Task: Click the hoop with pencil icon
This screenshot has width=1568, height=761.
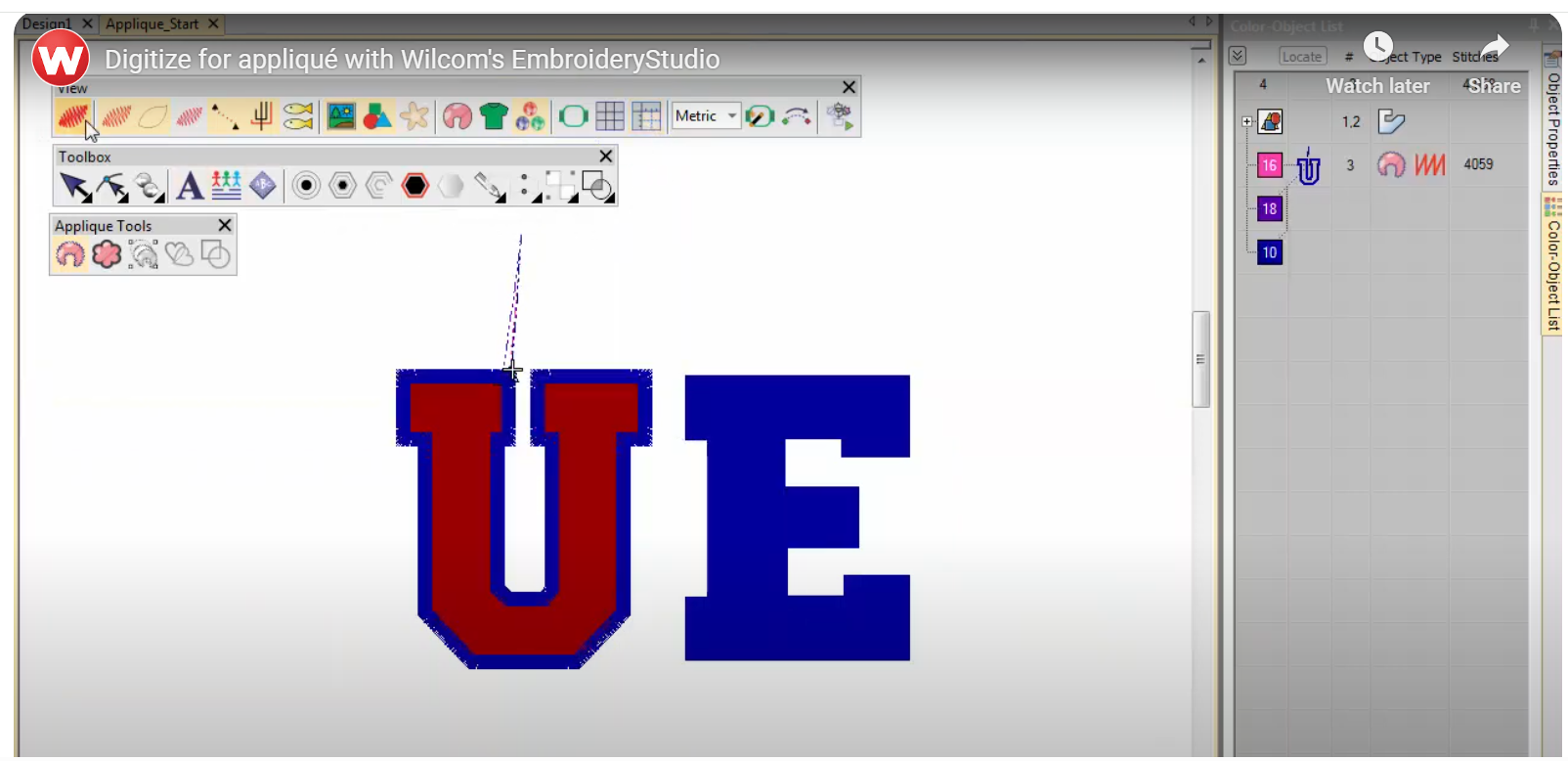Action: (x=760, y=116)
